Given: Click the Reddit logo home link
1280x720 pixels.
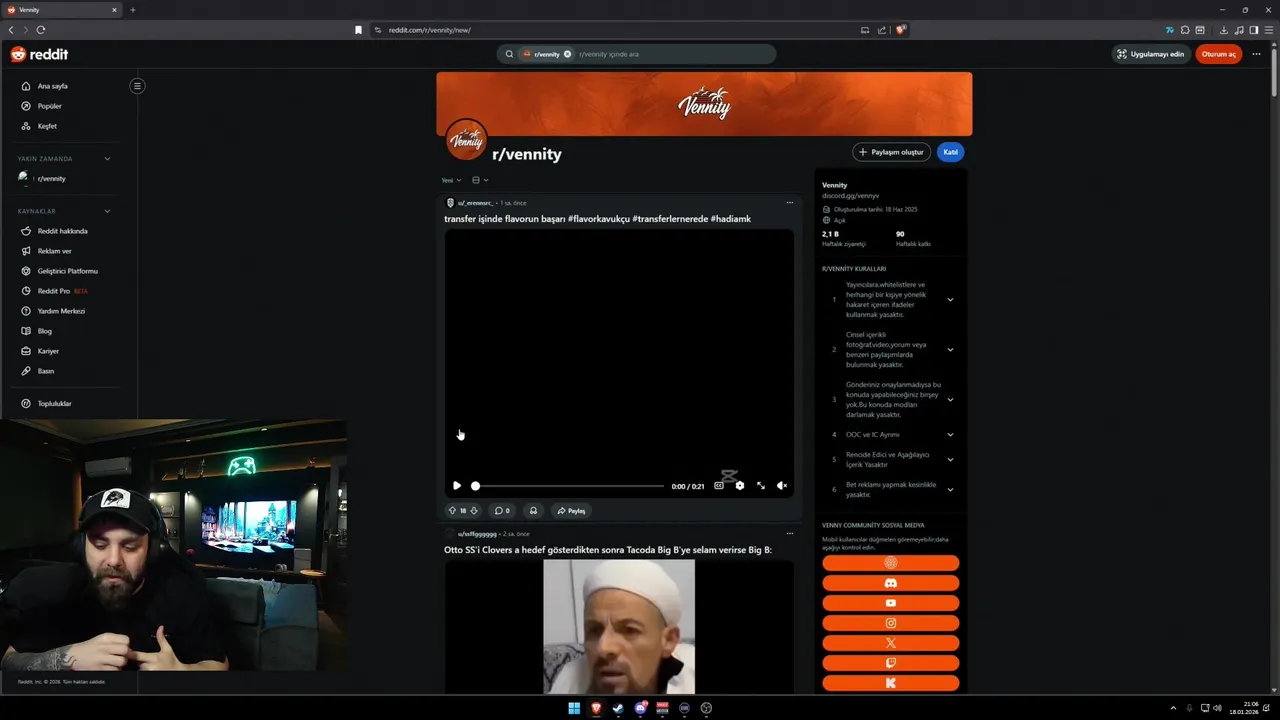Looking at the screenshot, I should click(x=39, y=54).
